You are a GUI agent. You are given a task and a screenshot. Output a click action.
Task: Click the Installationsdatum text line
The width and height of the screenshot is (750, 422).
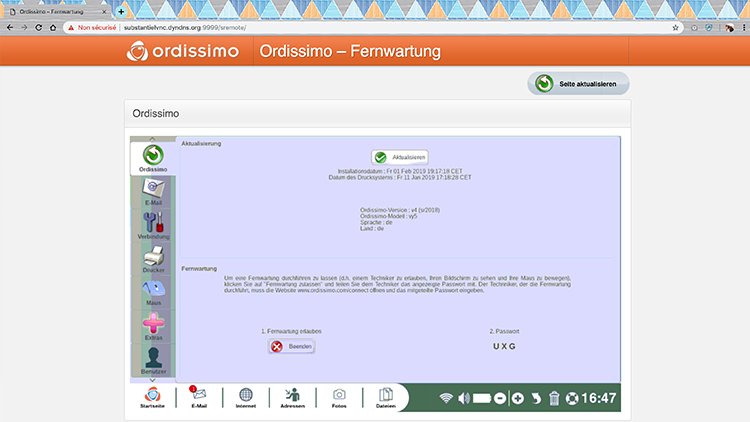[x=400, y=171]
